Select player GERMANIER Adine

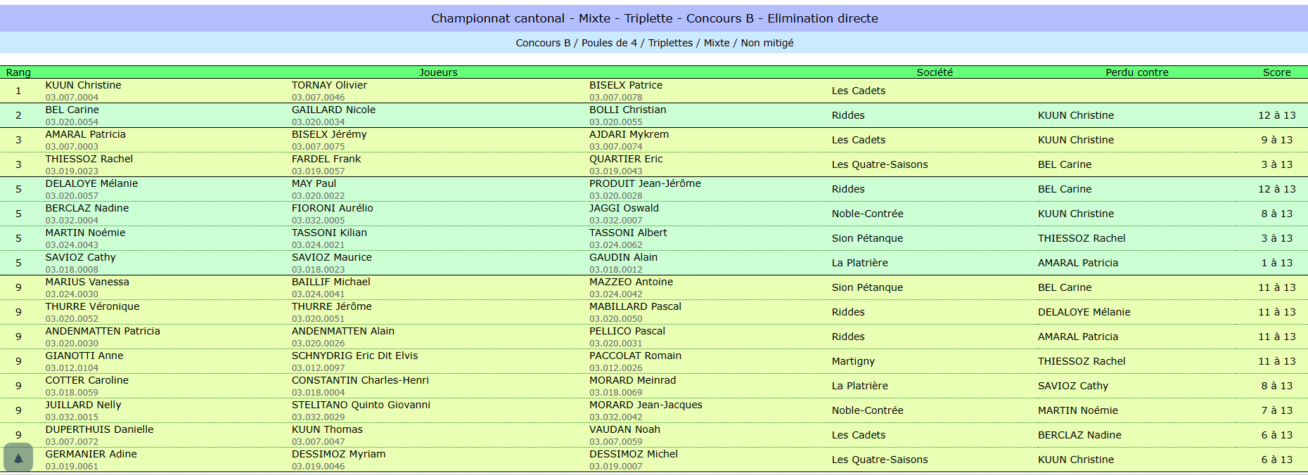click(x=88, y=454)
